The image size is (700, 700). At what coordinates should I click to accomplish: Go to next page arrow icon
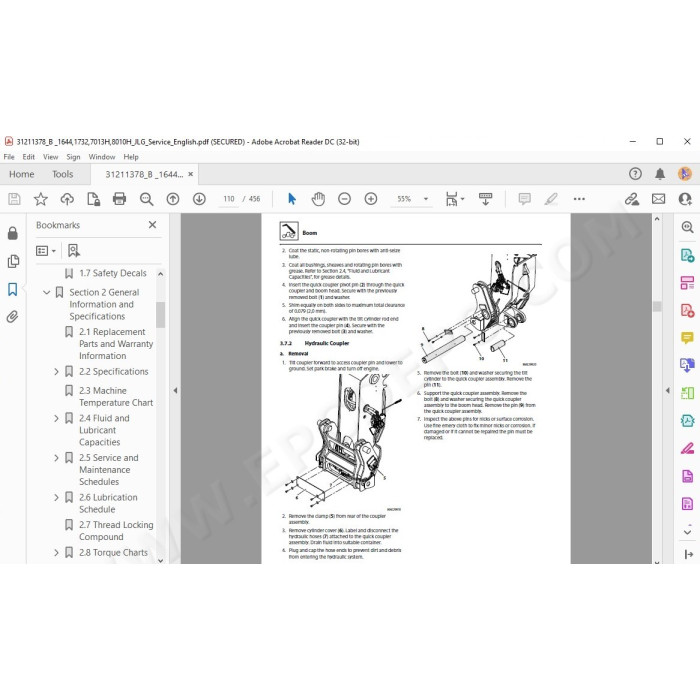click(199, 199)
